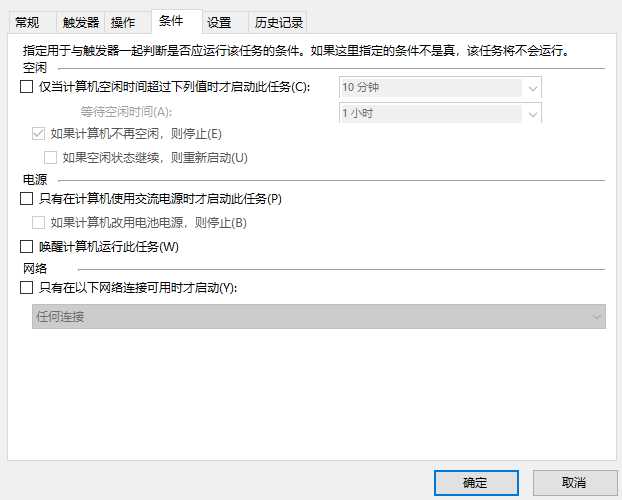Enable 只有在以下网络连接可用时才启动 checkbox
This screenshot has height=500, width=622.
click(26, 287)
